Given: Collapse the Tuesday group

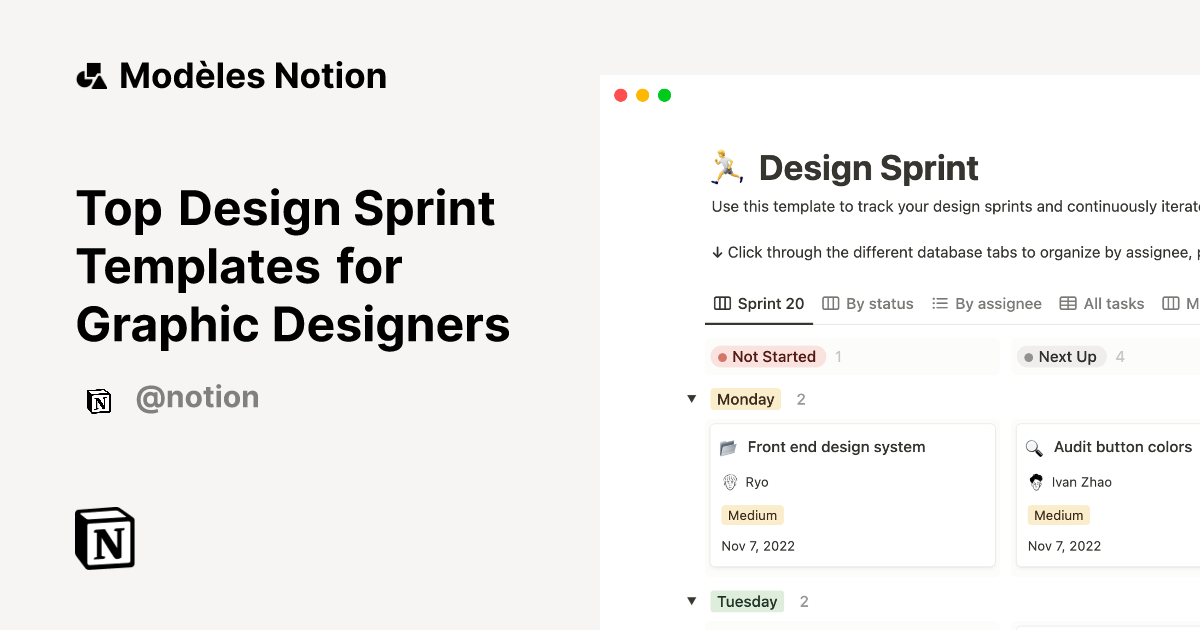Looking at the screenshot, I should point(692,601).
